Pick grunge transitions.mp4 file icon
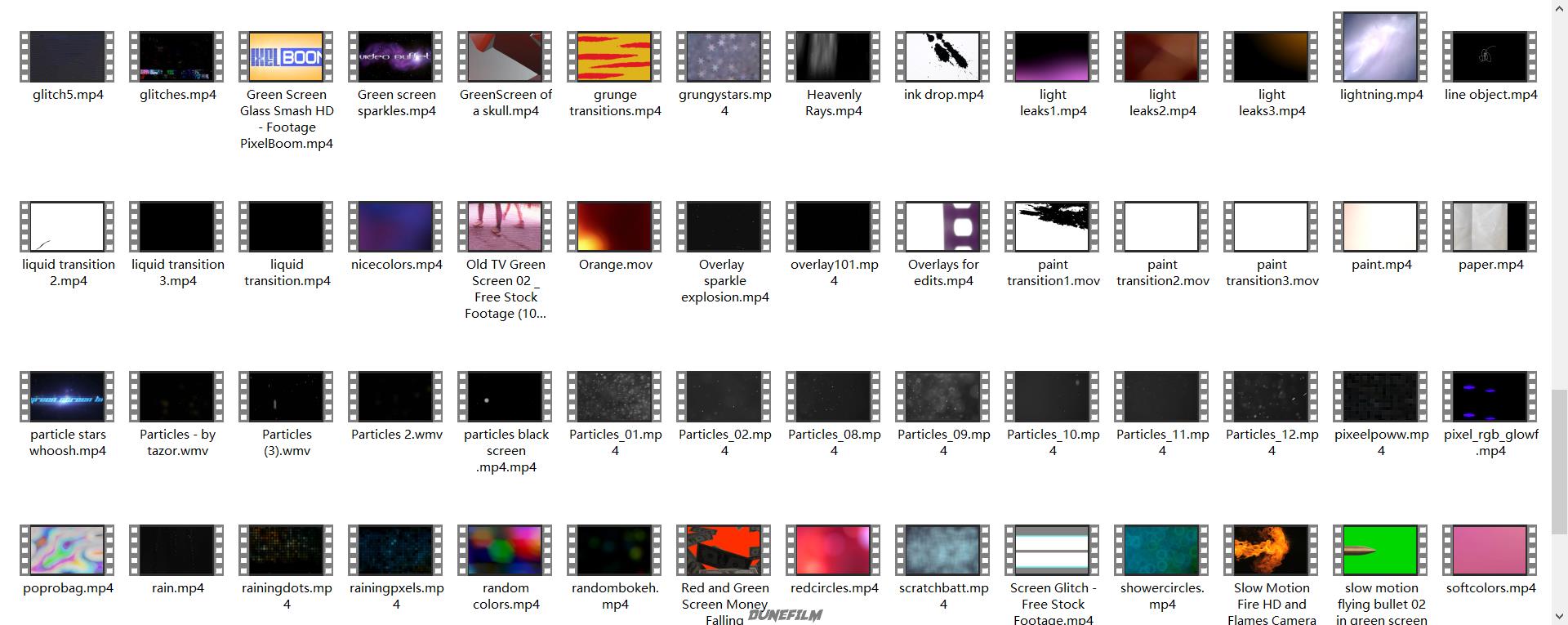Screen dimensions: 1568x625 pyautogui.click(x=615, y=57)
